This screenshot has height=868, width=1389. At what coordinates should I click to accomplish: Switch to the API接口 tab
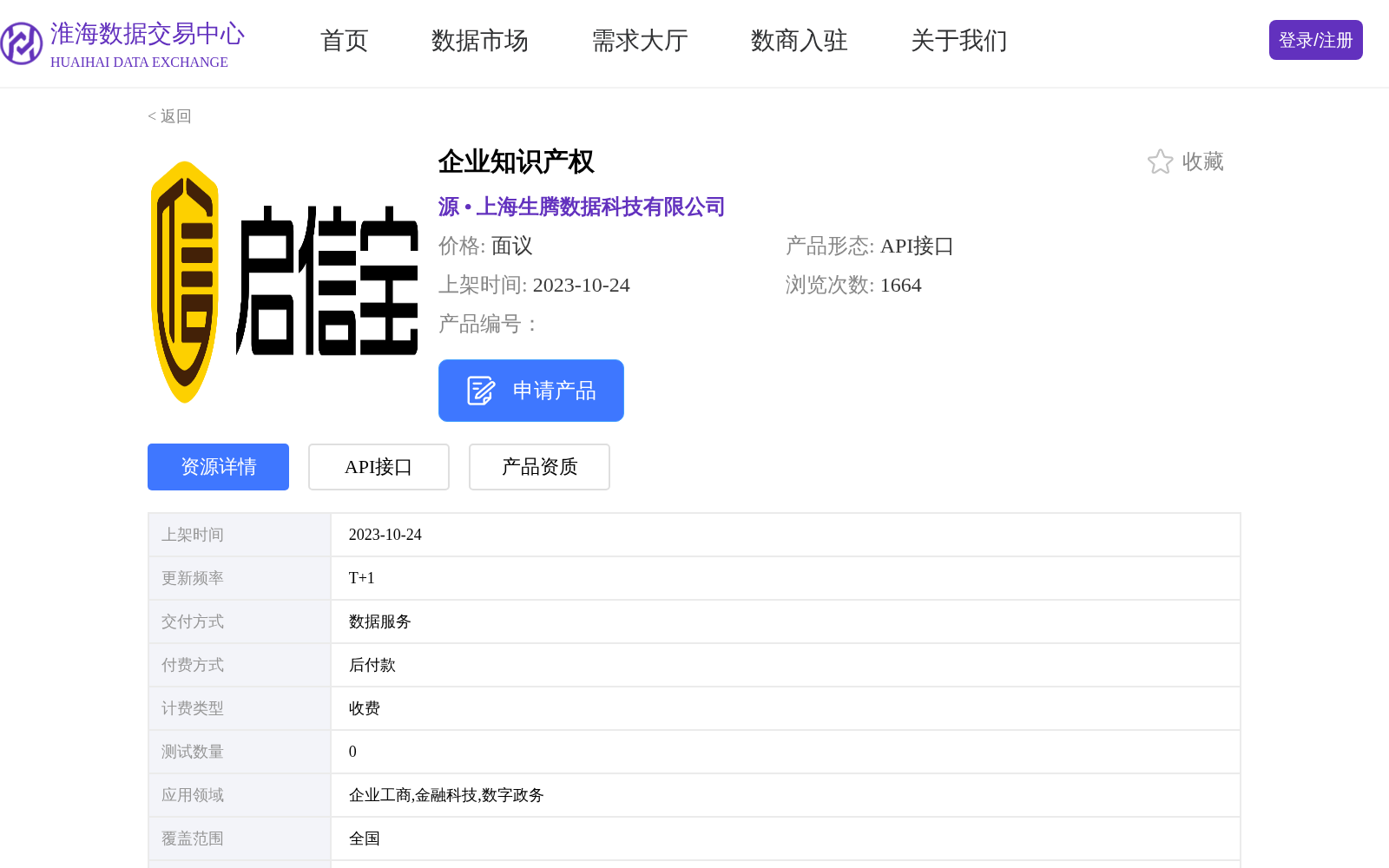tap(379, 467)
